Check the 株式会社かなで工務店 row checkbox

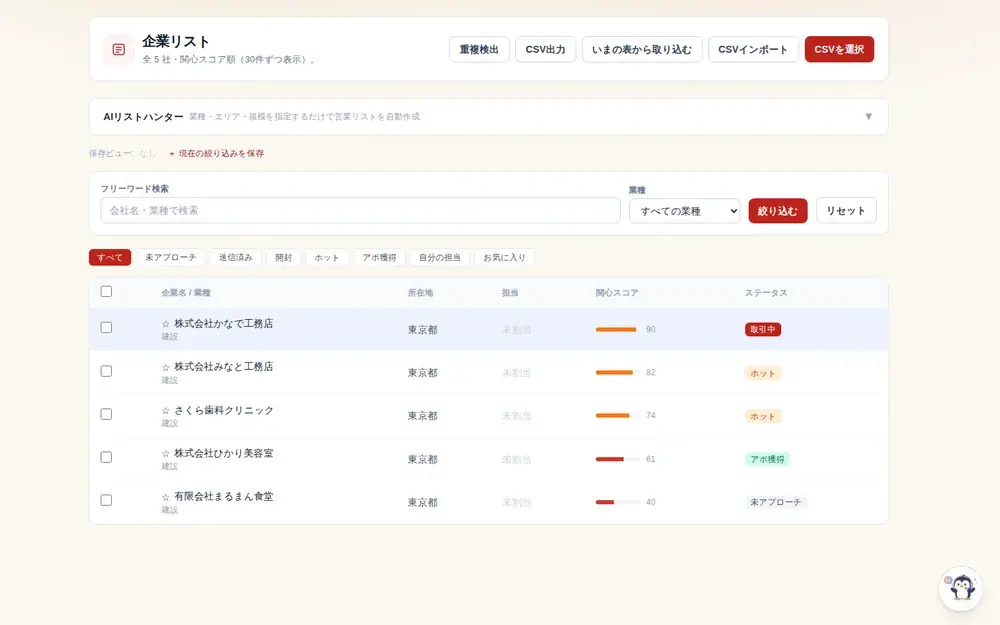107,327
